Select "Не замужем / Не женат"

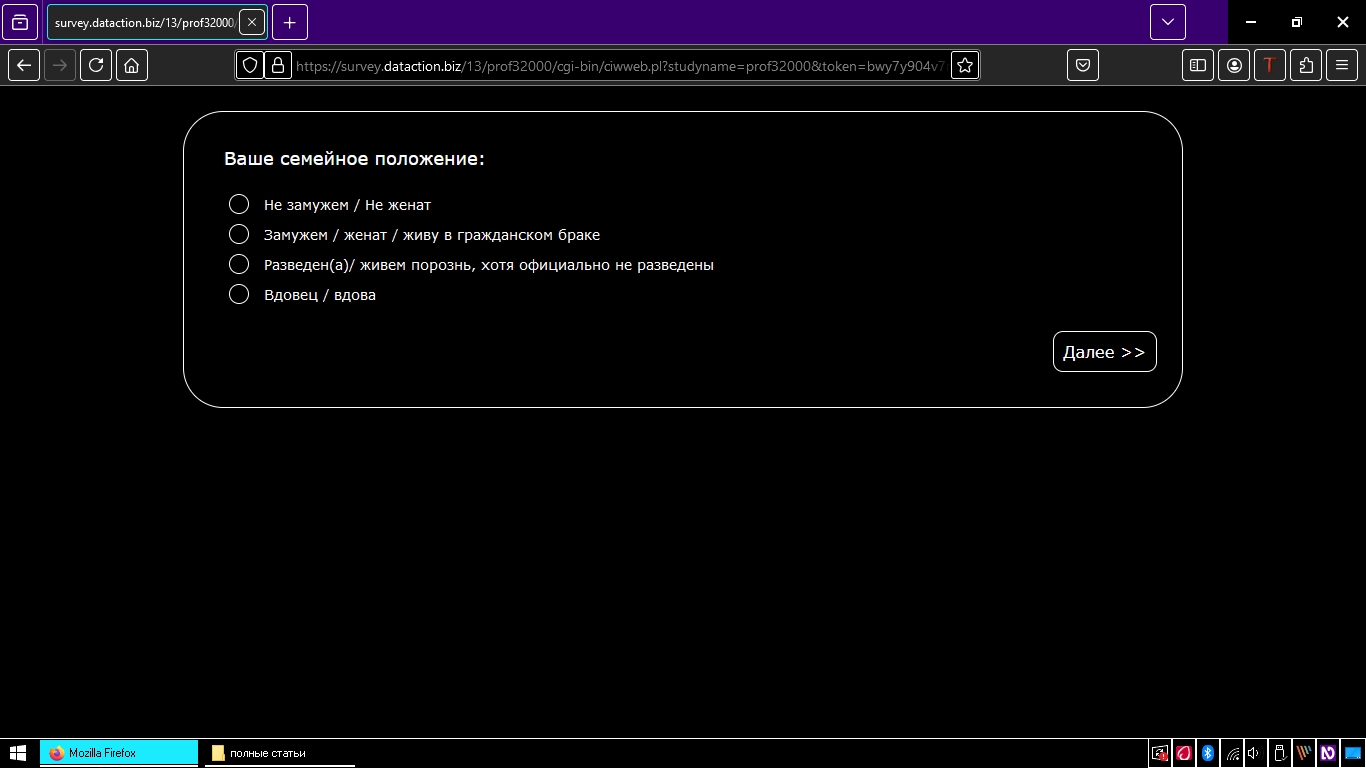tap(239, 204)
